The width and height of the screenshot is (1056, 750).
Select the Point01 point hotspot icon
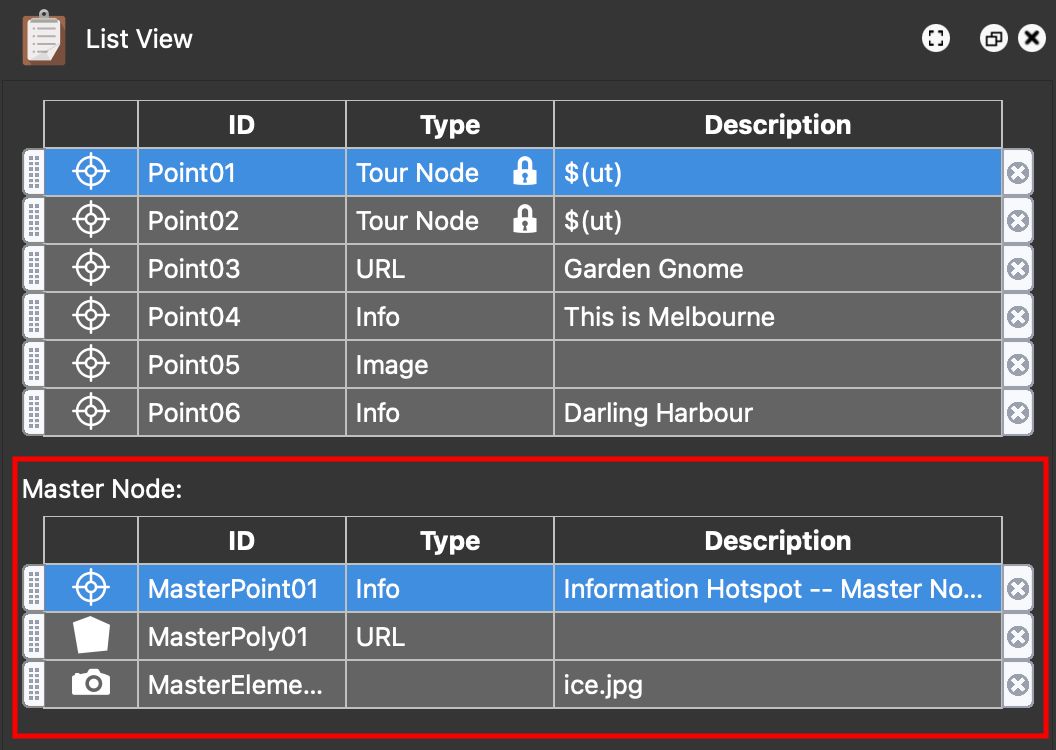tap(89, 171)
